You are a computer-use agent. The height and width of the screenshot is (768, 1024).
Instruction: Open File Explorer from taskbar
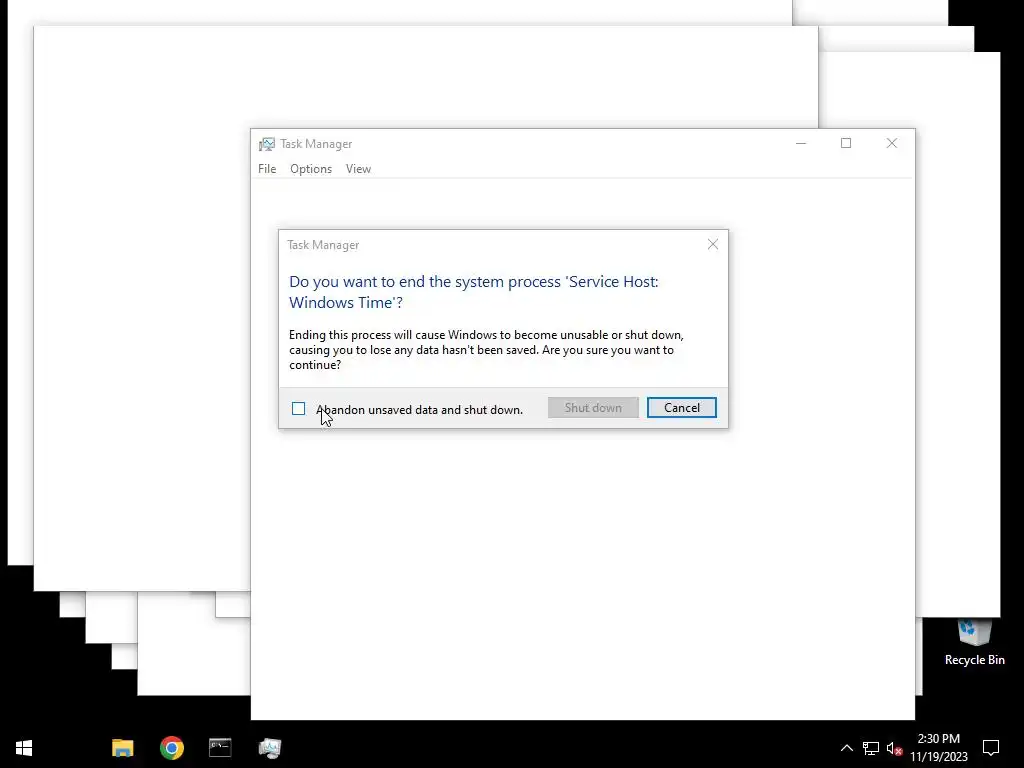[x=123, y=748]
